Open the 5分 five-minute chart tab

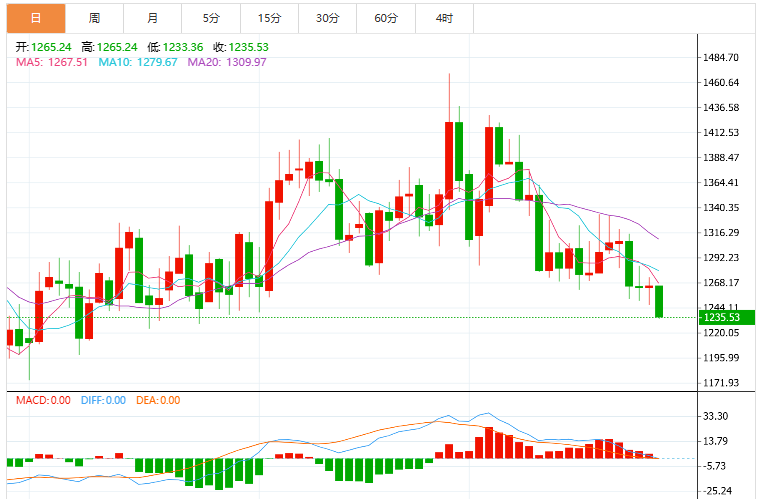(x=211, y=18)
